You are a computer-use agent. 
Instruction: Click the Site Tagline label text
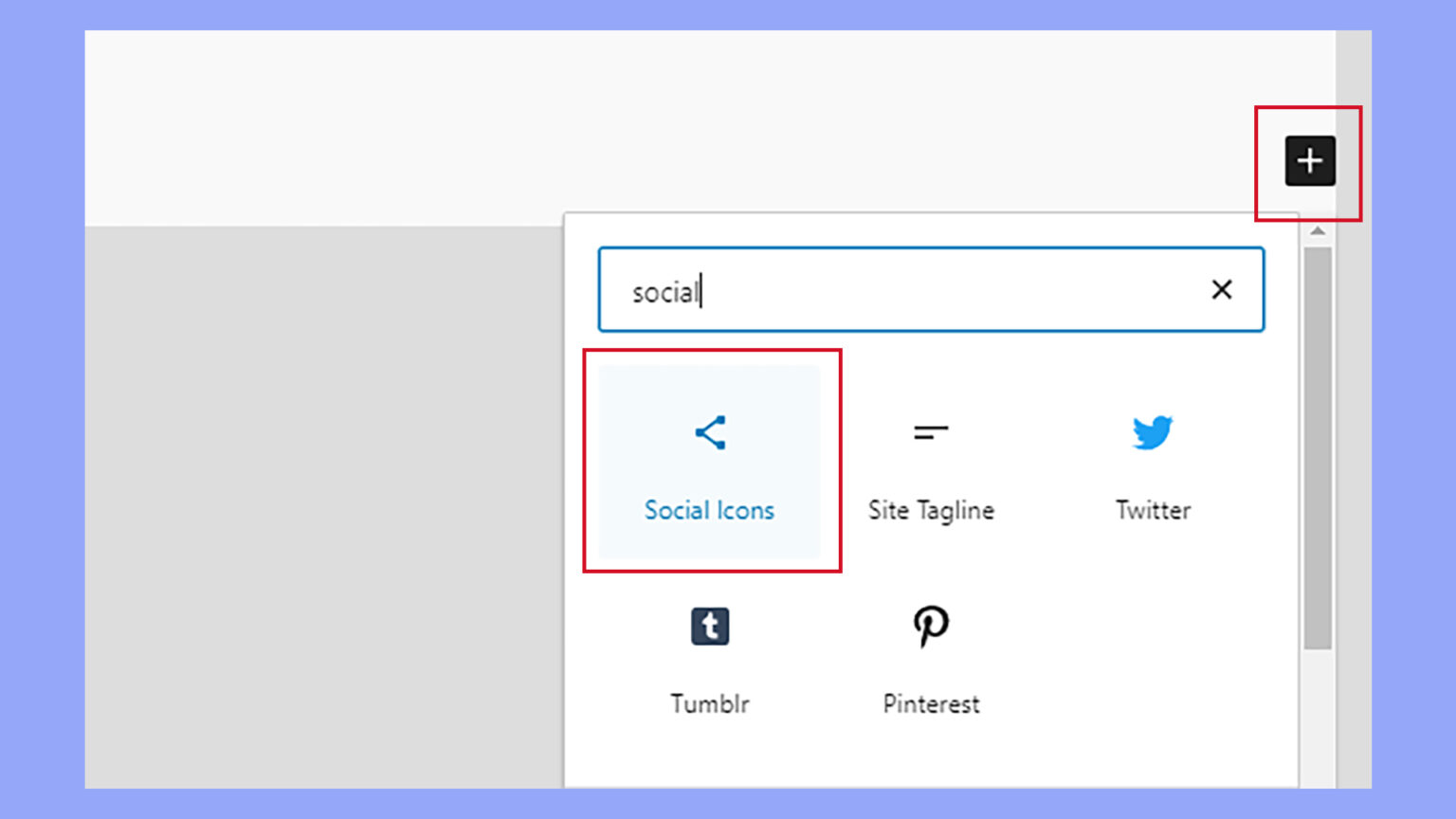(x=930, y=510)
